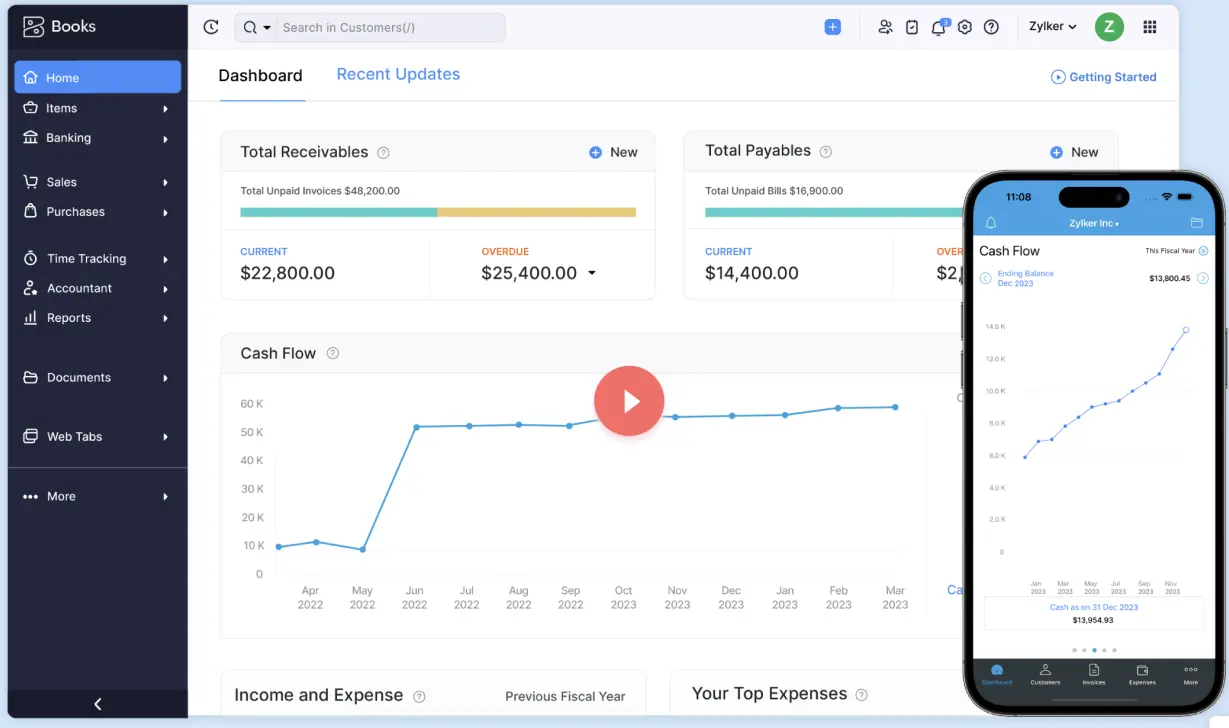1229x728 pixels.
Task: Collapse the sidebar with the bottom arrow
Action: point(98,704)
